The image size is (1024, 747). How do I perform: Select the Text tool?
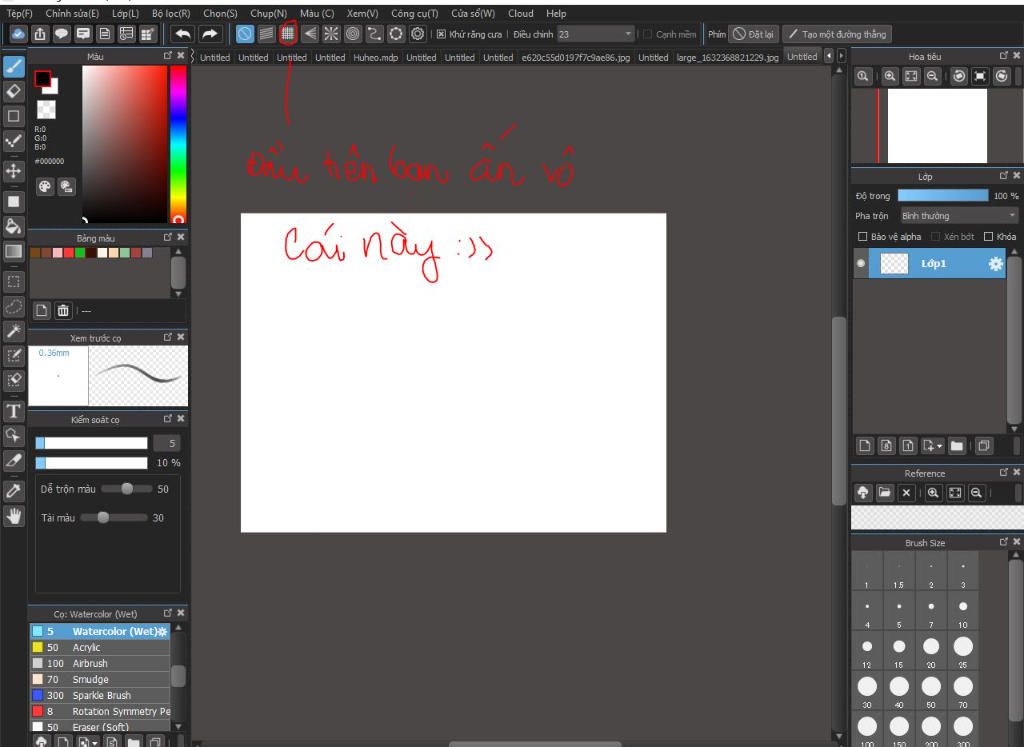(x=14, y=411)
